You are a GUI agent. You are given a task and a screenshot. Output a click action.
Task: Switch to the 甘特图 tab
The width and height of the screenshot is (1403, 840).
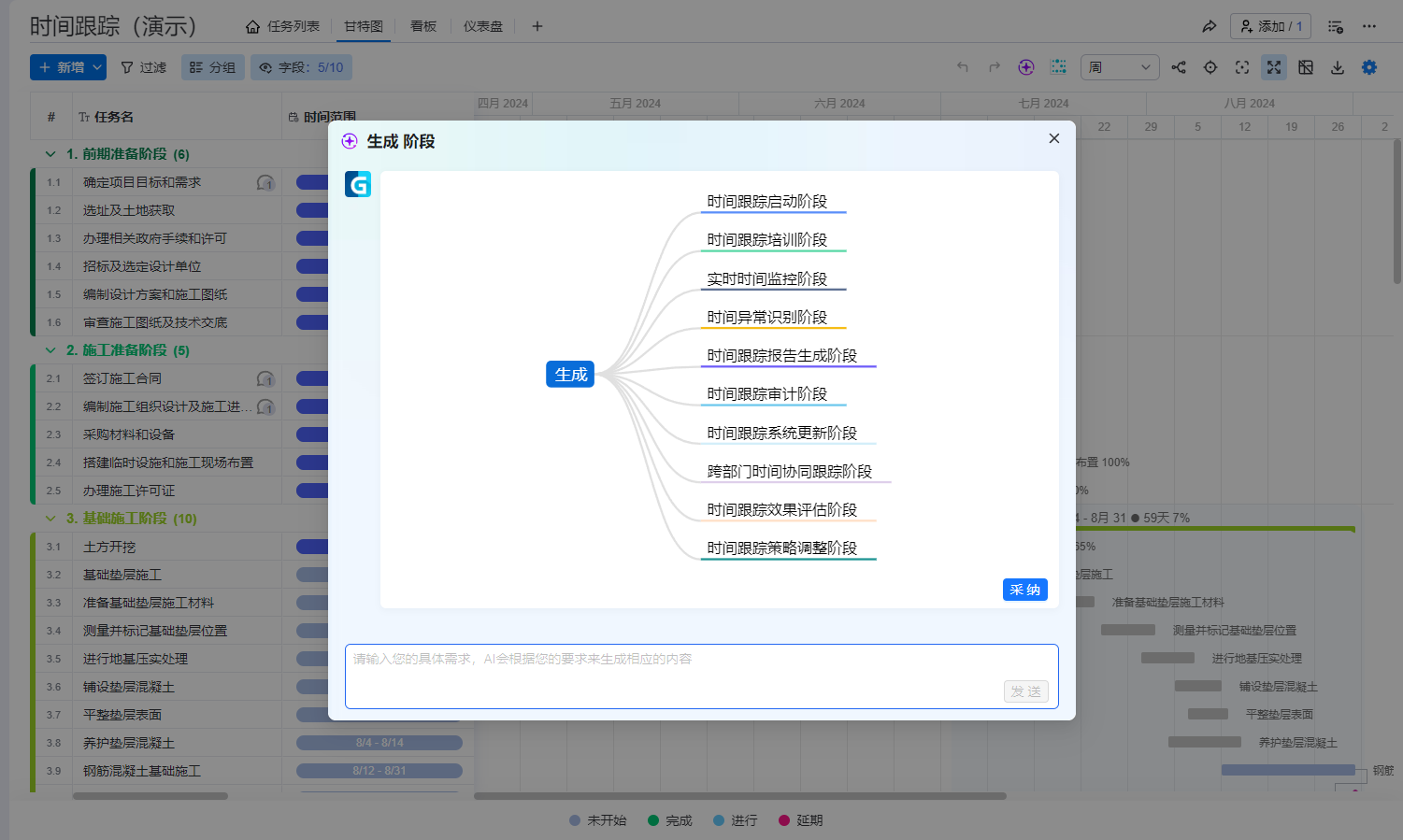[364, 26]
